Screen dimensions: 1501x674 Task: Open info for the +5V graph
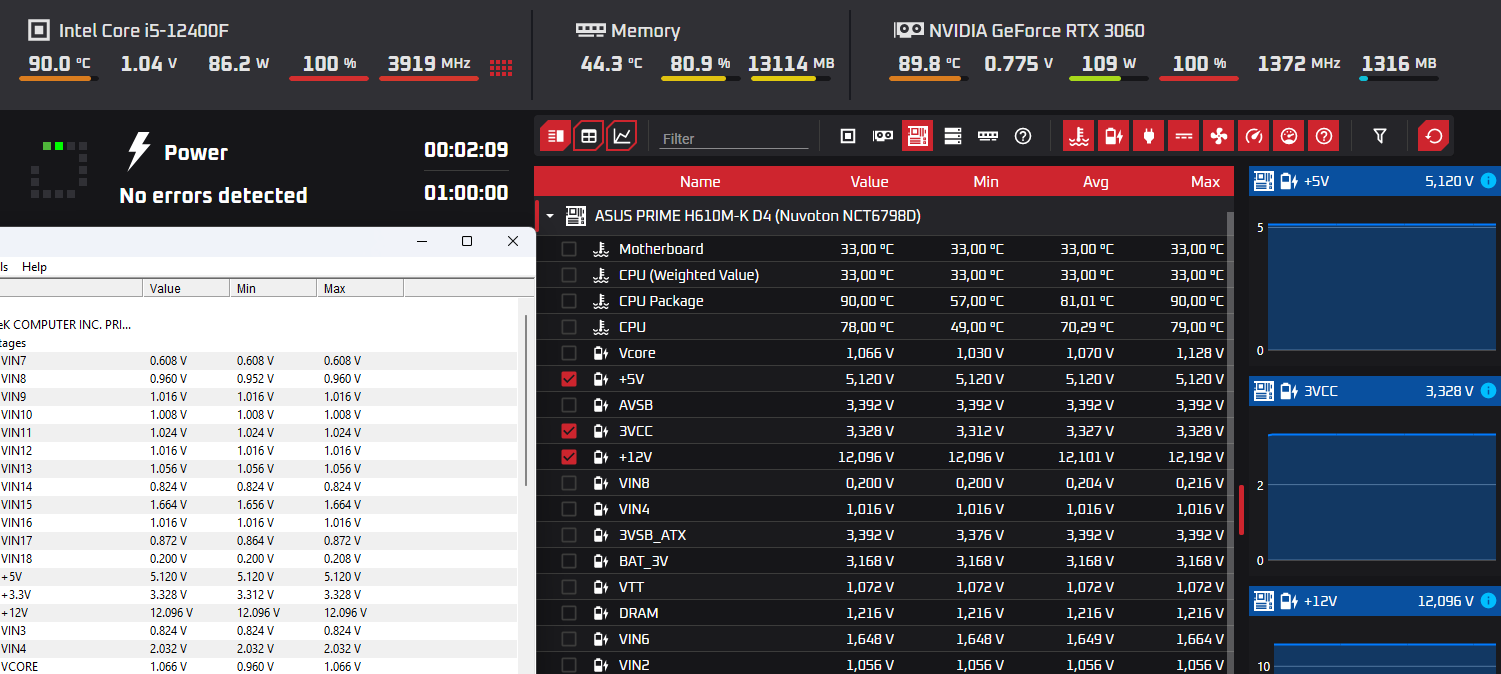1488,181
